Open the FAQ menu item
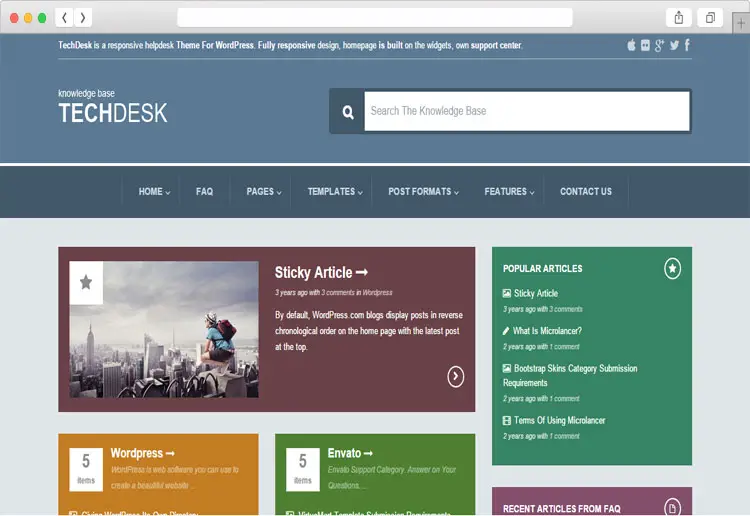This screenshot has width=750, height=516. point(204,192)
